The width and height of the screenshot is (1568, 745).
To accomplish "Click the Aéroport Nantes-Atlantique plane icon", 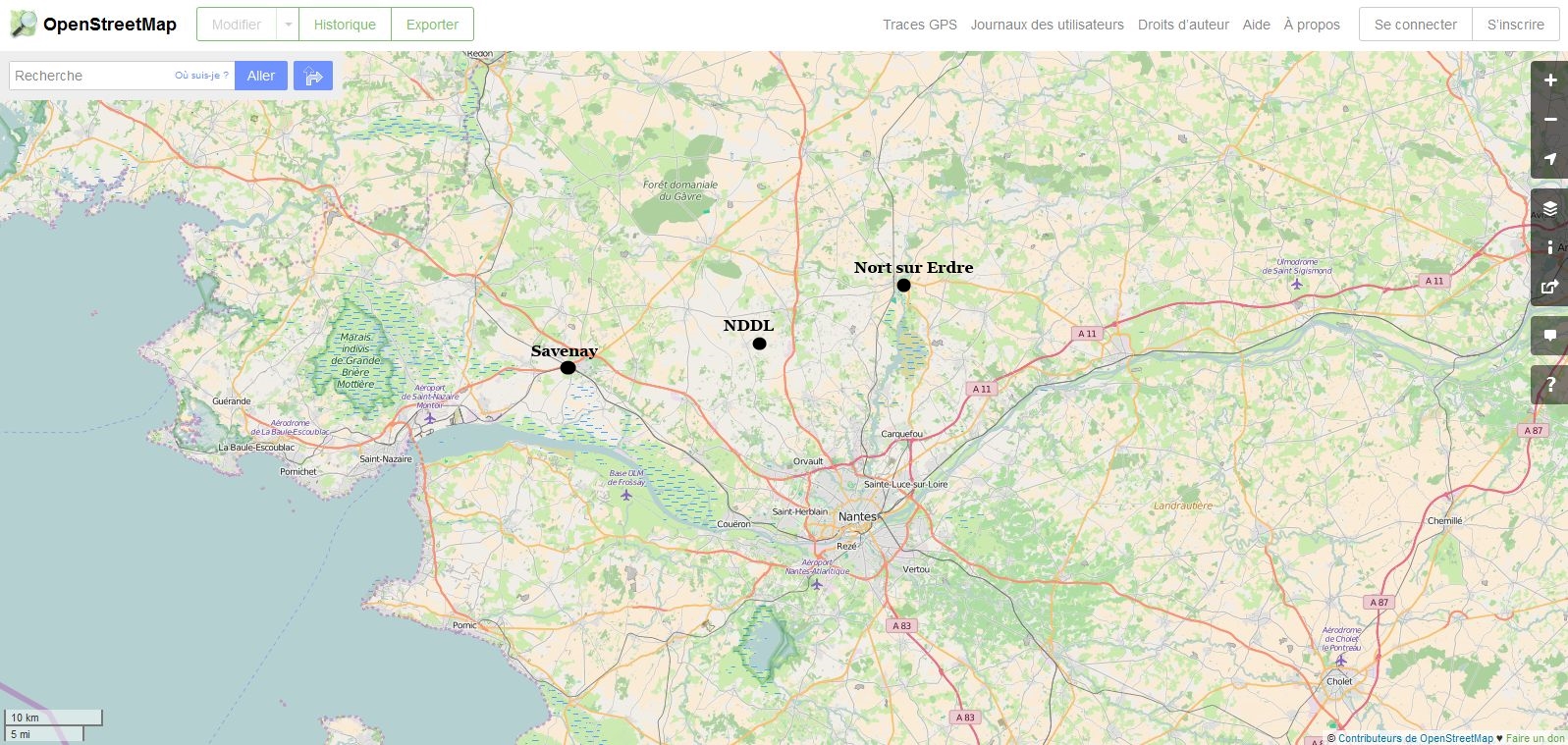I will click(x=817, y=584).
